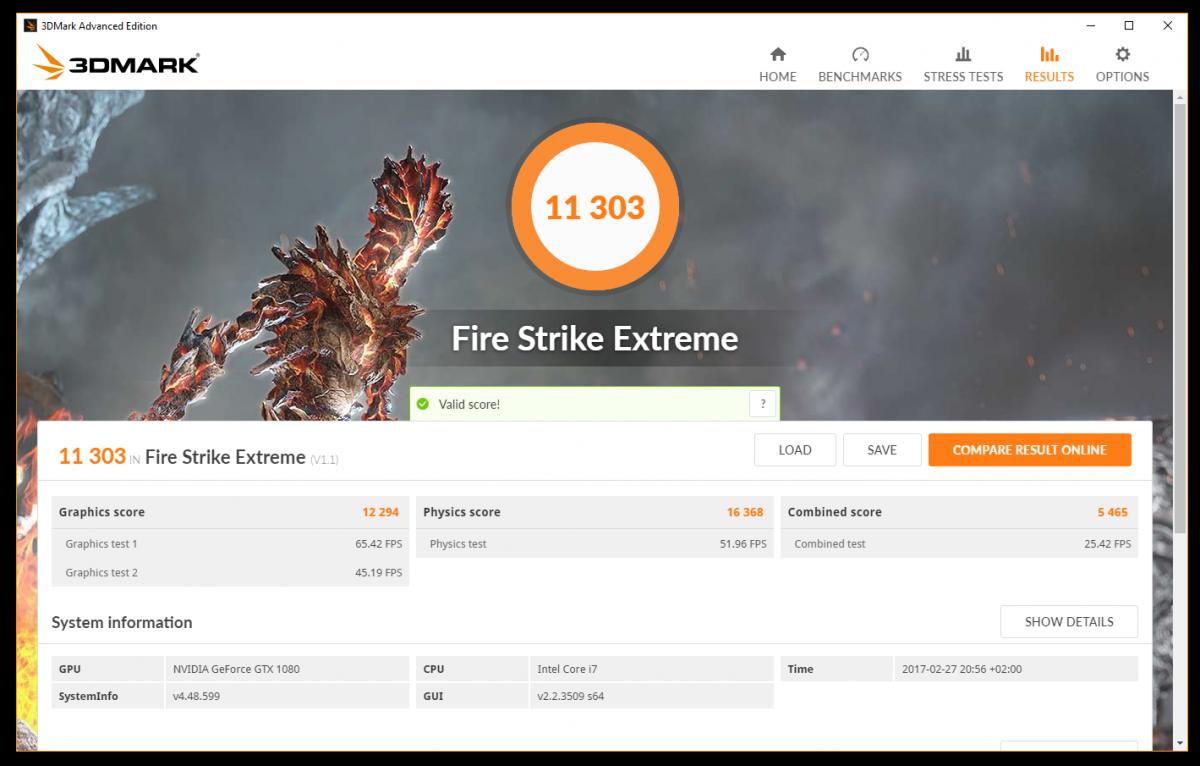This screenshot has width=1200, height=766.
Task: Switch to the BENCHMARKS tab
Action: point(860,64)
